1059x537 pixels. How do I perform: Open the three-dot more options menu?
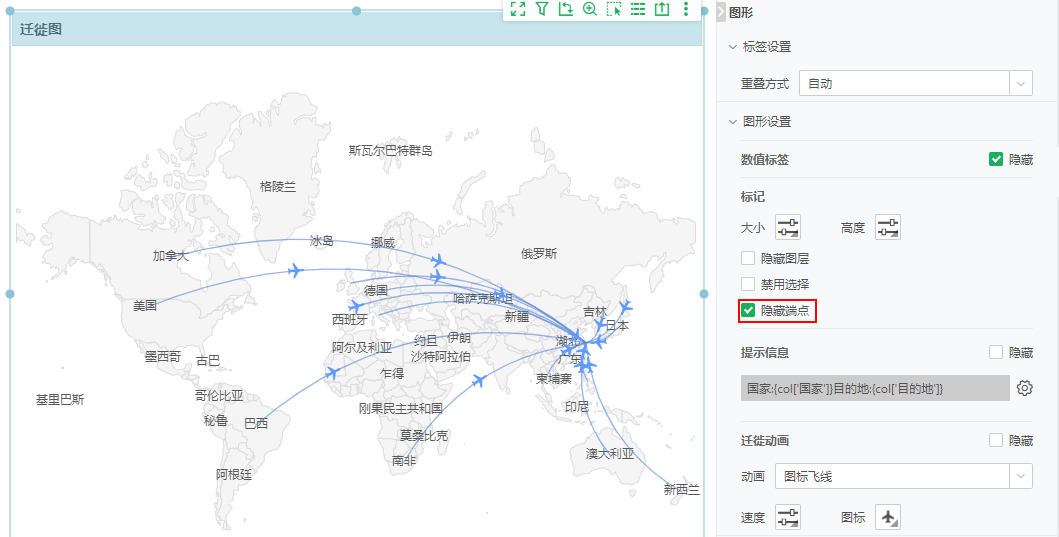tap(685, 9)
